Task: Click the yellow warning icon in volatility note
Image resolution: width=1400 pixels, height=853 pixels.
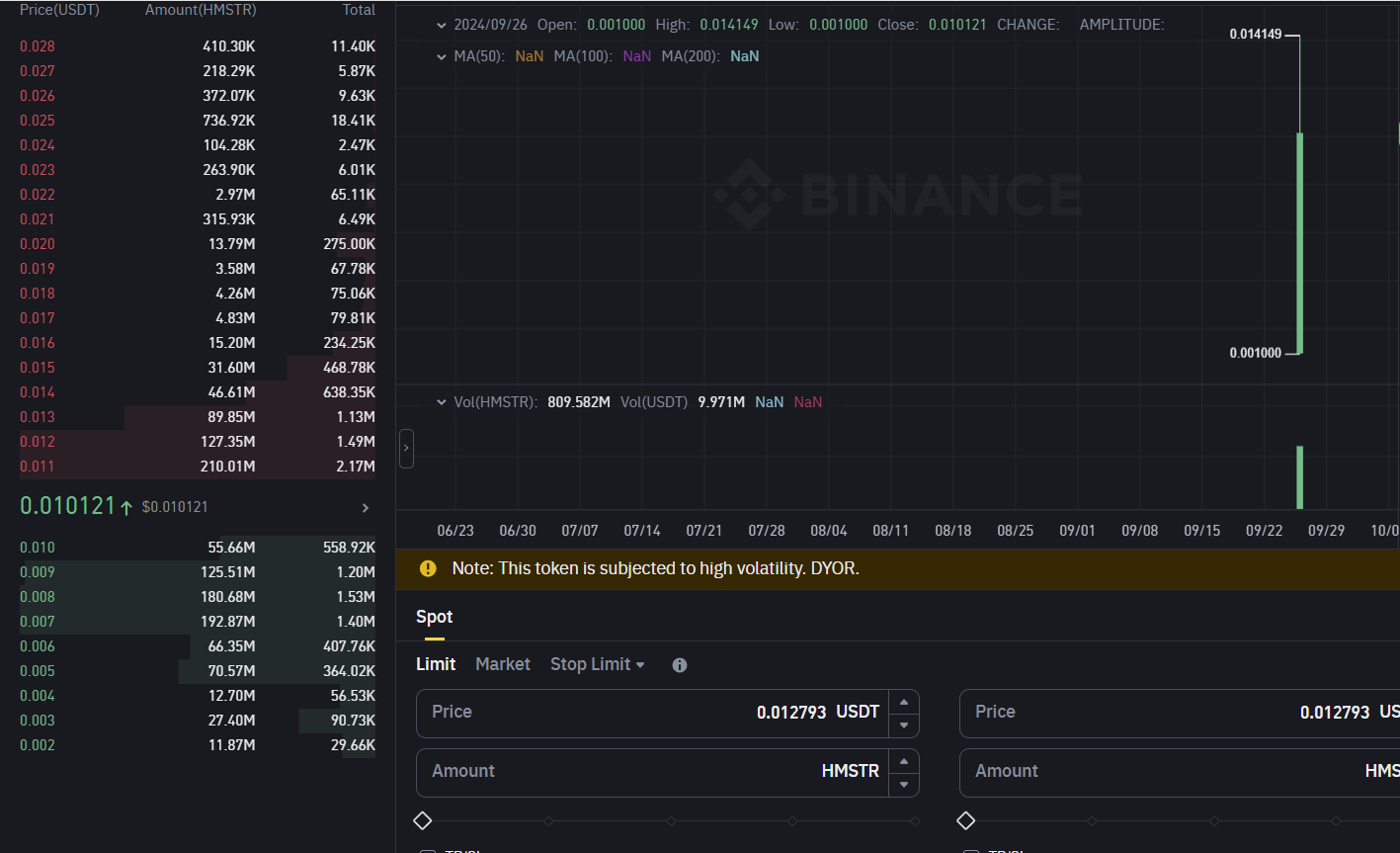Action: [428, 568]
